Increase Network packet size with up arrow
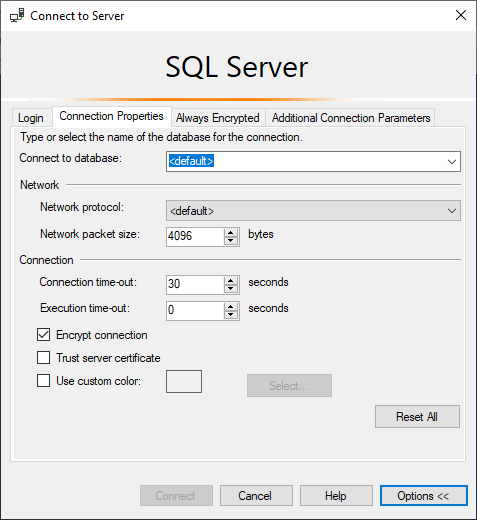The height and width of the screenshot is (520, 477). coord(231,233)
